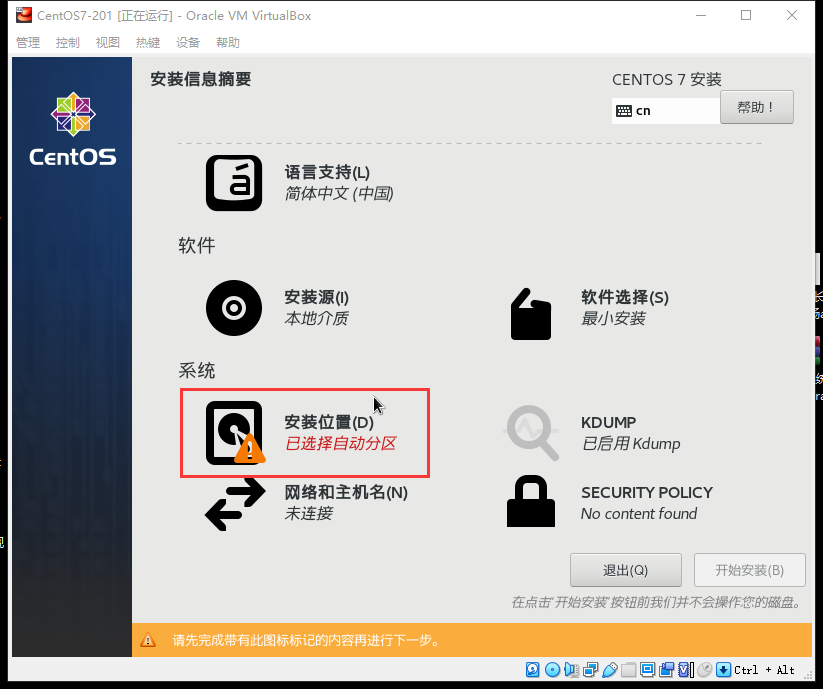Open the 网络和主机名(N) arrows icon

point(235,504)
